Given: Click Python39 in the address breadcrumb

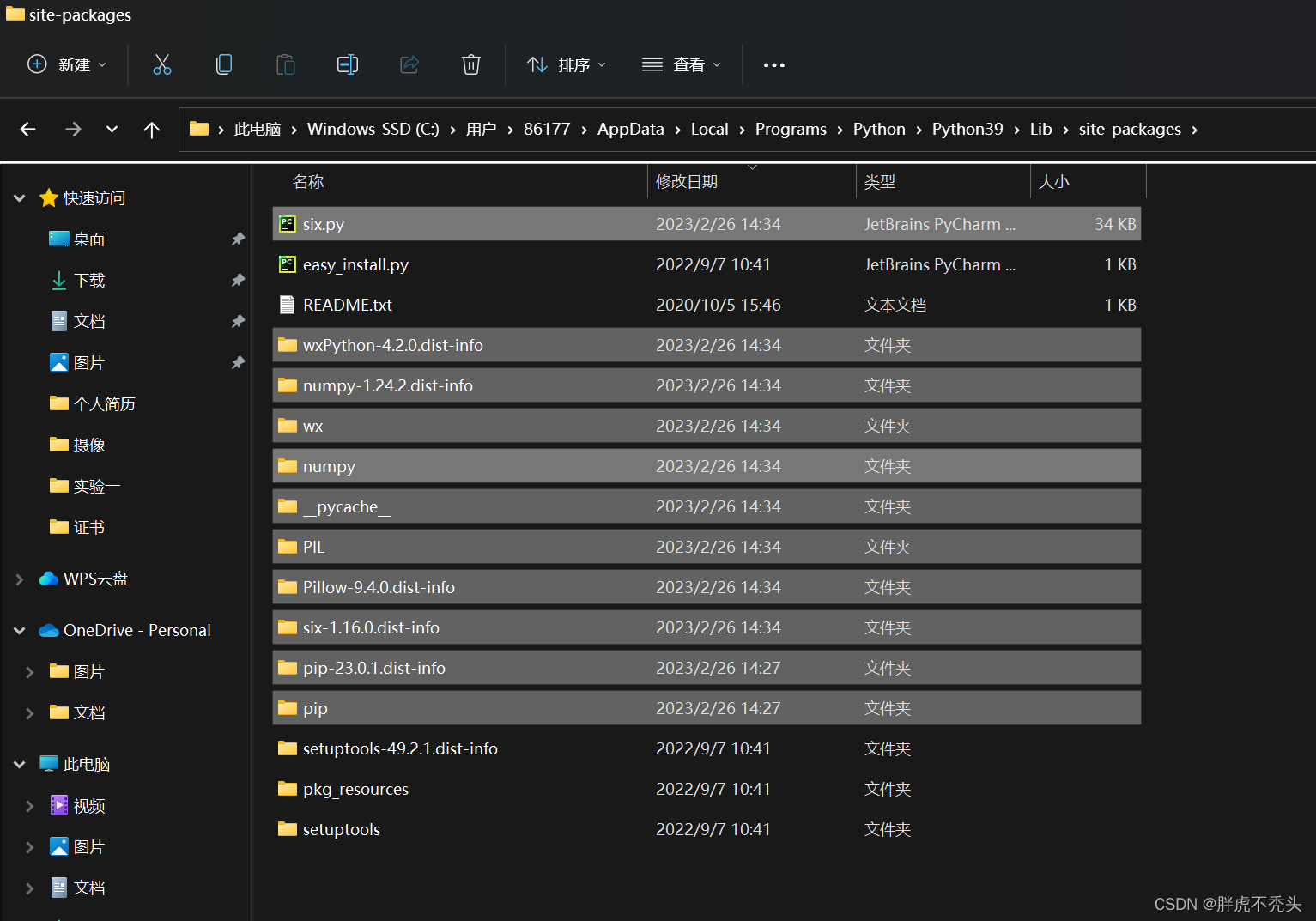Looking at the screenshot, I should (x=967, y=130).
